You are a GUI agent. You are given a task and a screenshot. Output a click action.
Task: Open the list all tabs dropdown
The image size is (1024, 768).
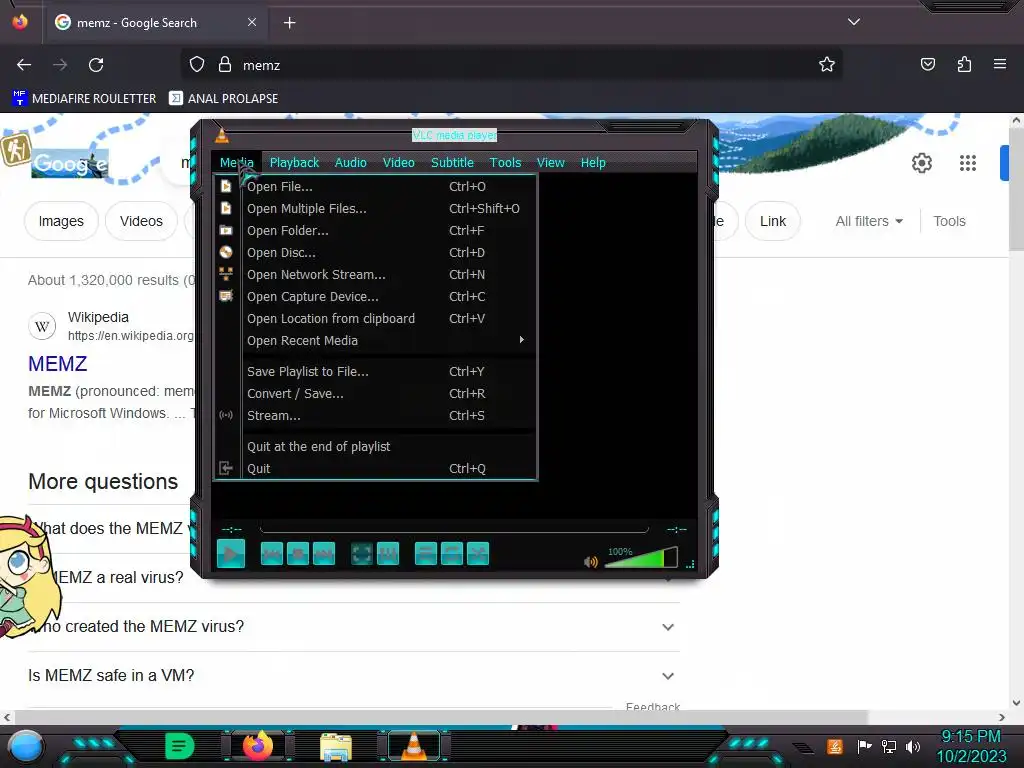(854, 22)
